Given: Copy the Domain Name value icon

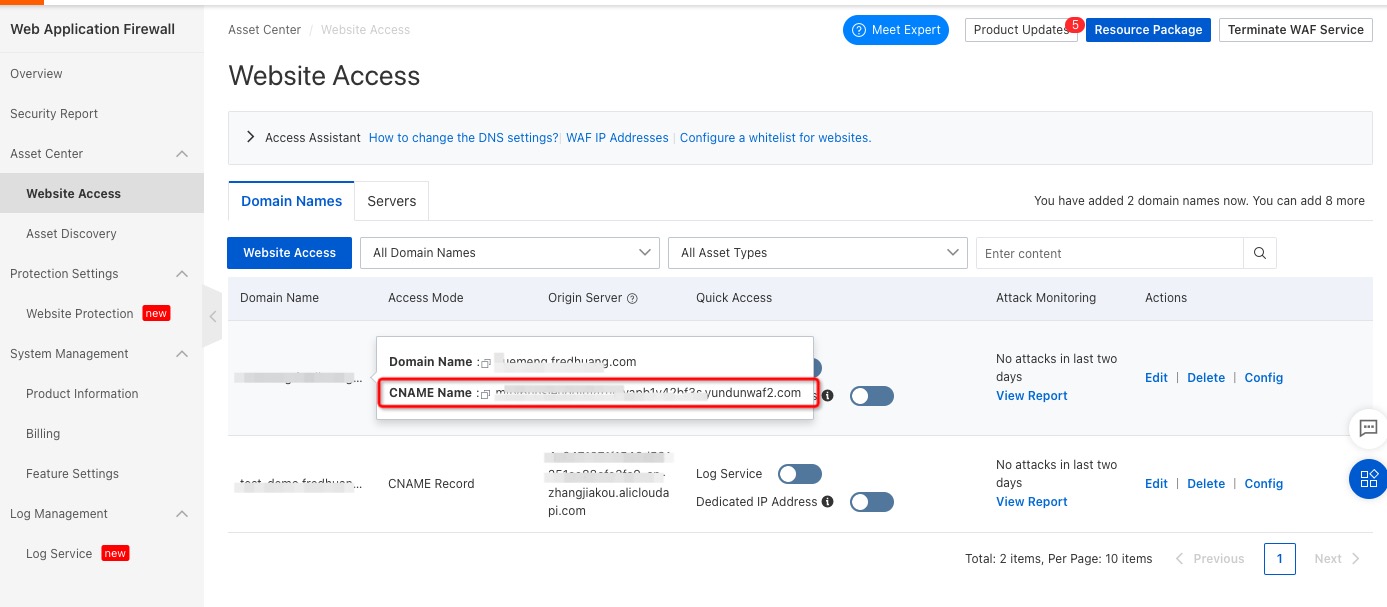Looking at the screenshot, I should point(486,363).
